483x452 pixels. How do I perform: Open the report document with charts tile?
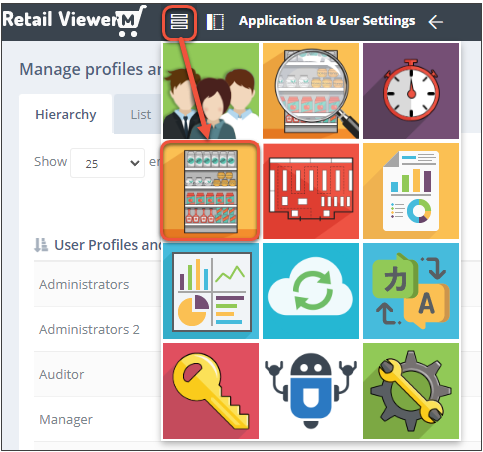411,191
